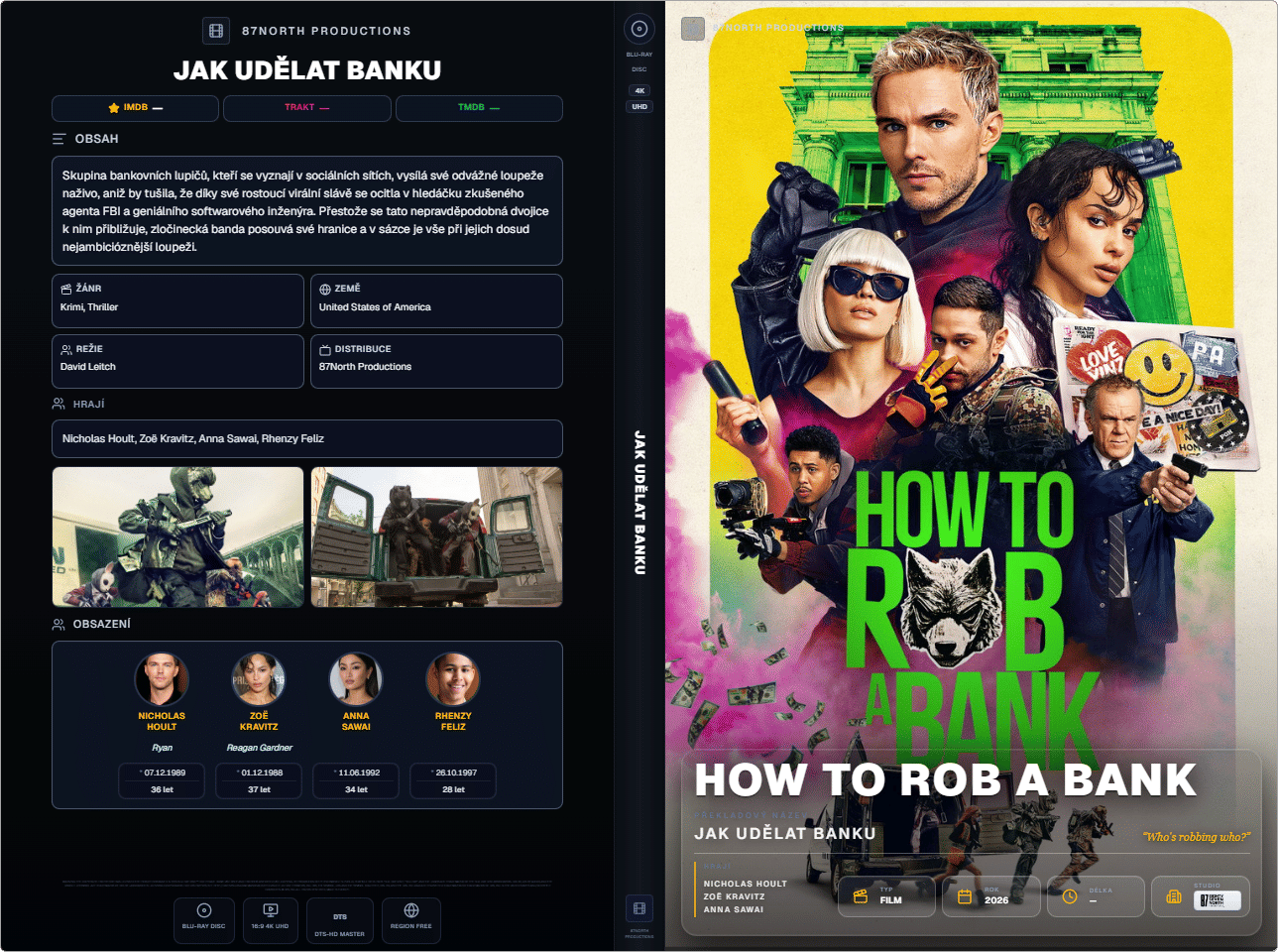This screenshot has width=1278, height=952.
Task: Open the IMDB rating badge
Action: [x=135, y=108]
